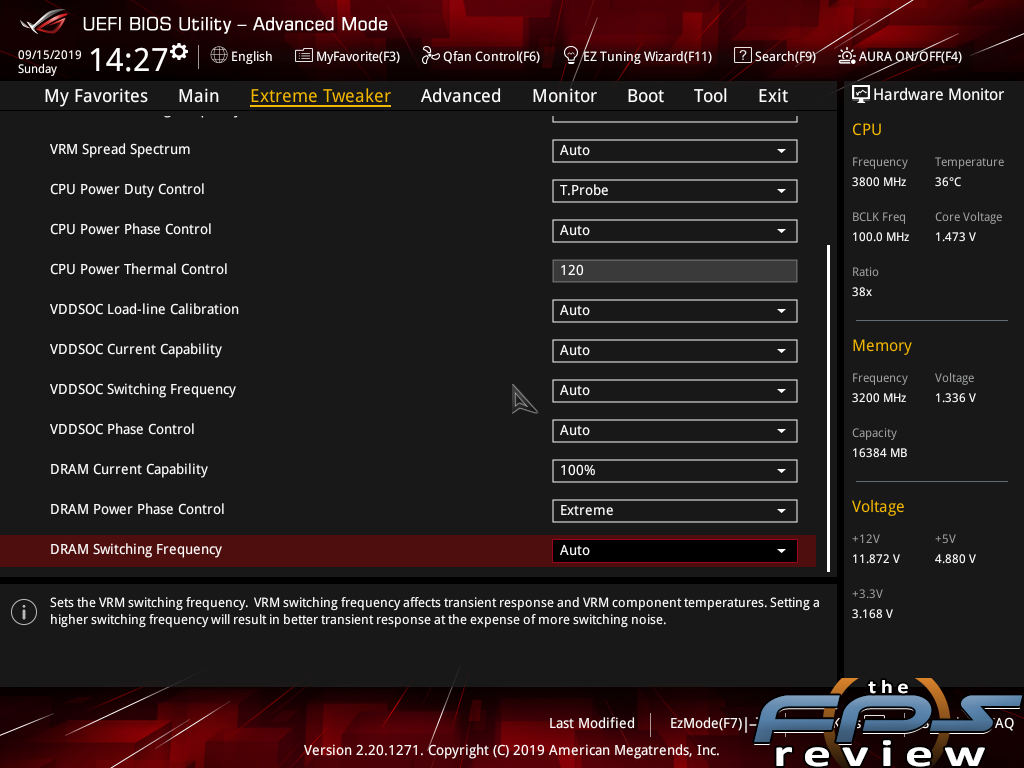The image size is (1024, 768).
Task: Switch to My Favorites tab
Action: pos(96,96)
